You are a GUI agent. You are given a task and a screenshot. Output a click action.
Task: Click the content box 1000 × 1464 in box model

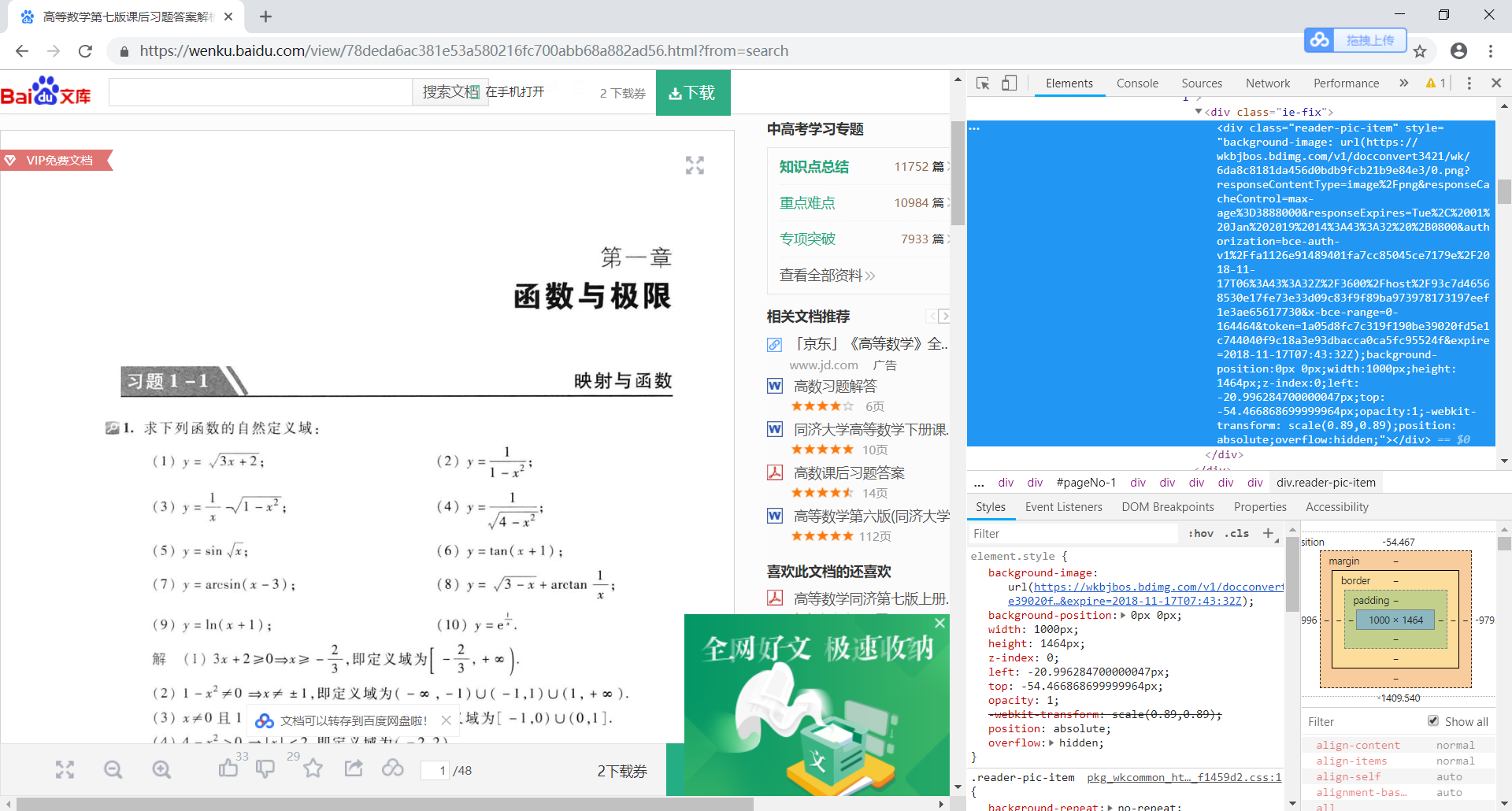point(1395,620)
